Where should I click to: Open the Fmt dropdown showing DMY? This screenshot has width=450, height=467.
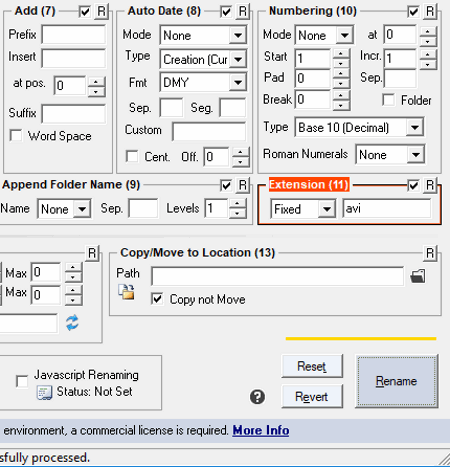click(203, 82)
